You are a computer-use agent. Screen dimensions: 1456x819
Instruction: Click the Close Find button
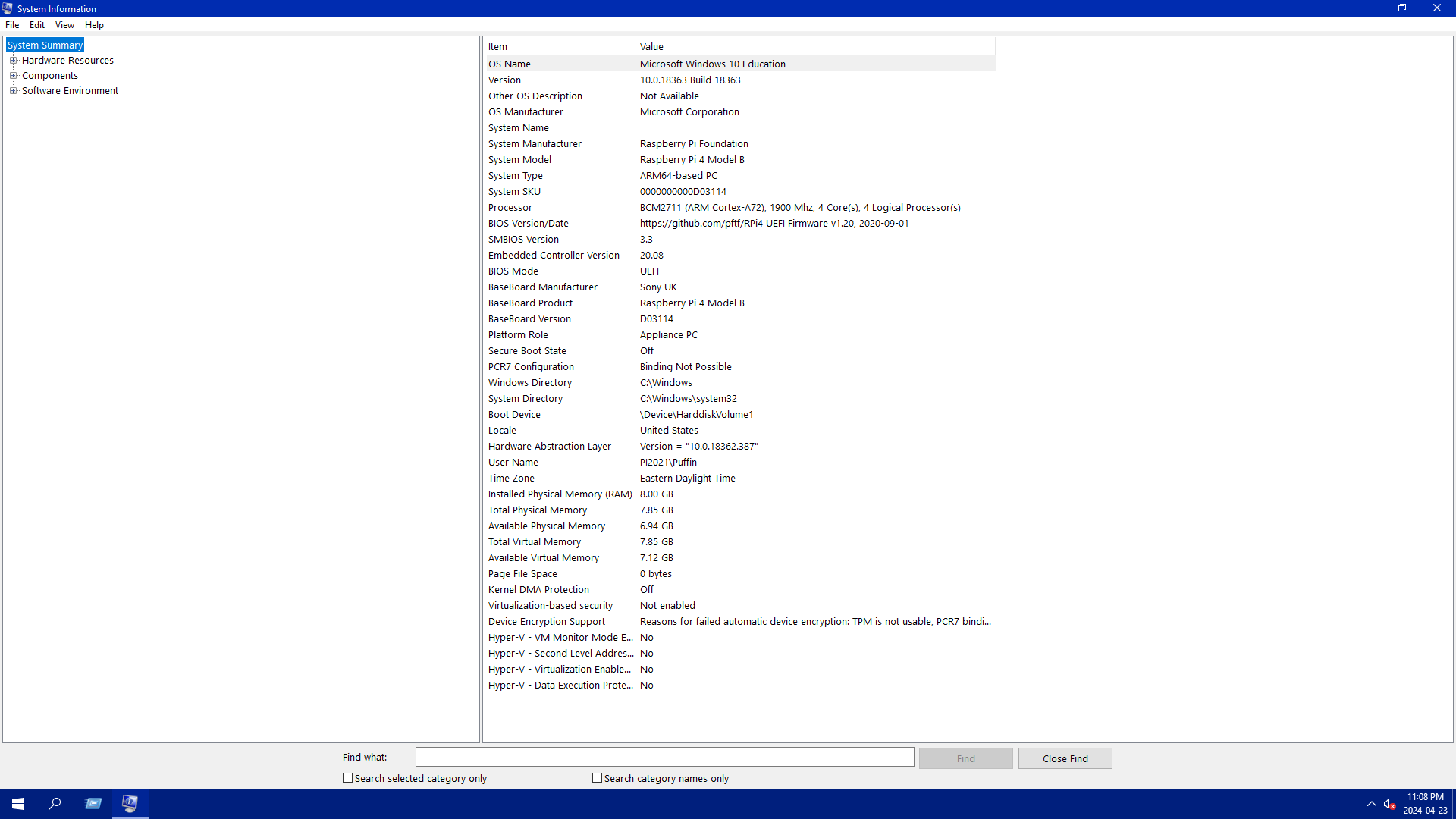pyautogui.click(x=1065, y=758)
